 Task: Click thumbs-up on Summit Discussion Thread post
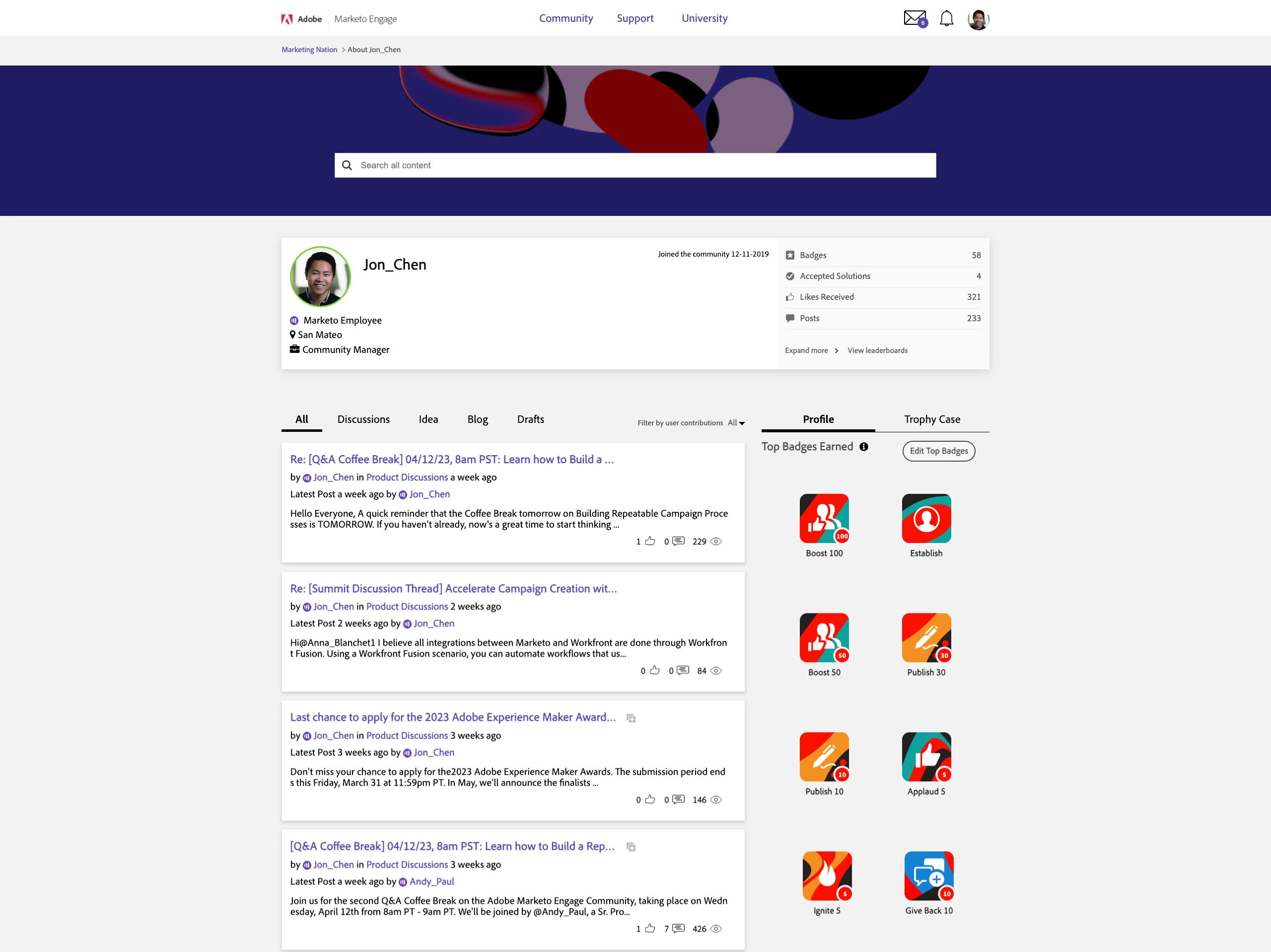click(654, 671)
